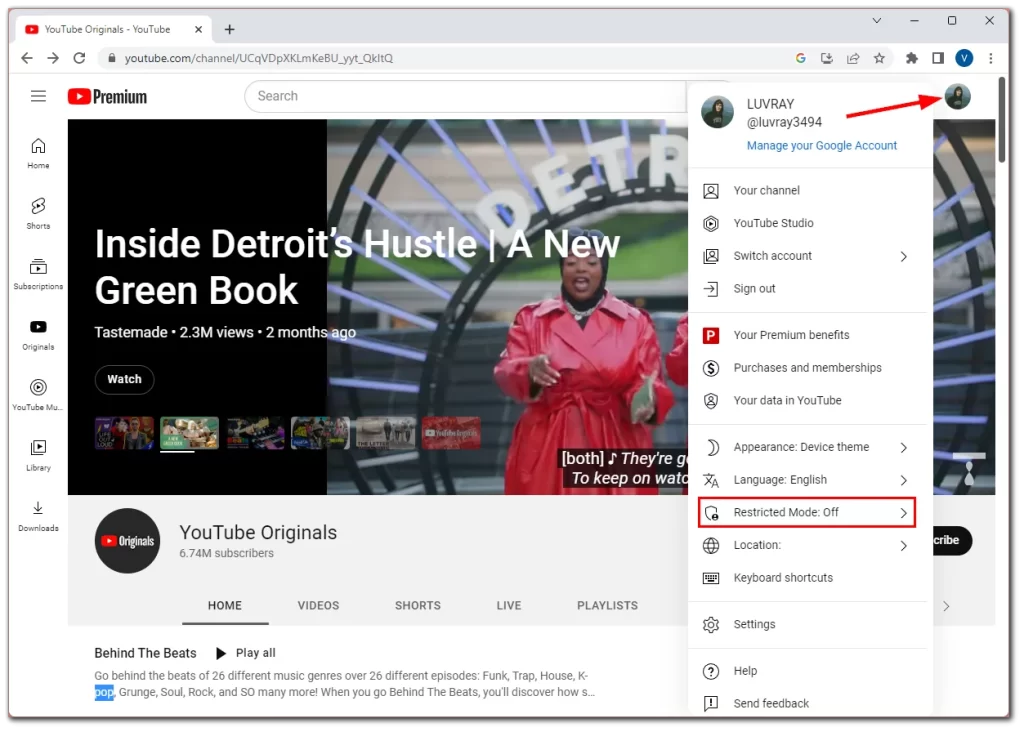The width and height of the screenshot is (1024, 732).
Task: Bookmark this page with the star icon
Action: coord(880,58)
